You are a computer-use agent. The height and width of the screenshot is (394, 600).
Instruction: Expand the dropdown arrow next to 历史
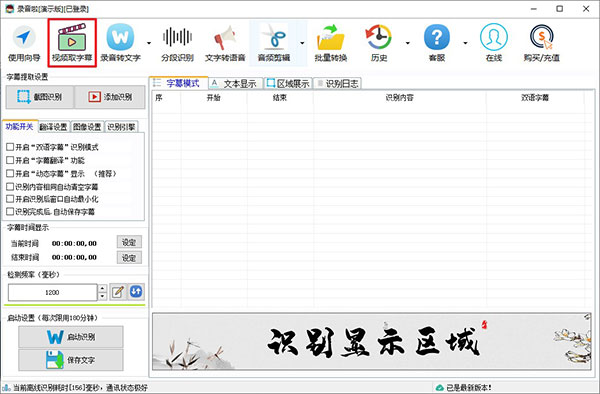coord(408,43)
